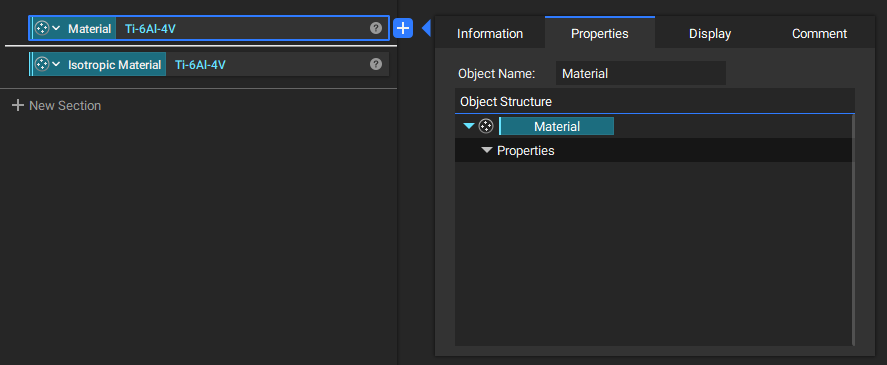Click the blue plus add button

coord(403,28)
